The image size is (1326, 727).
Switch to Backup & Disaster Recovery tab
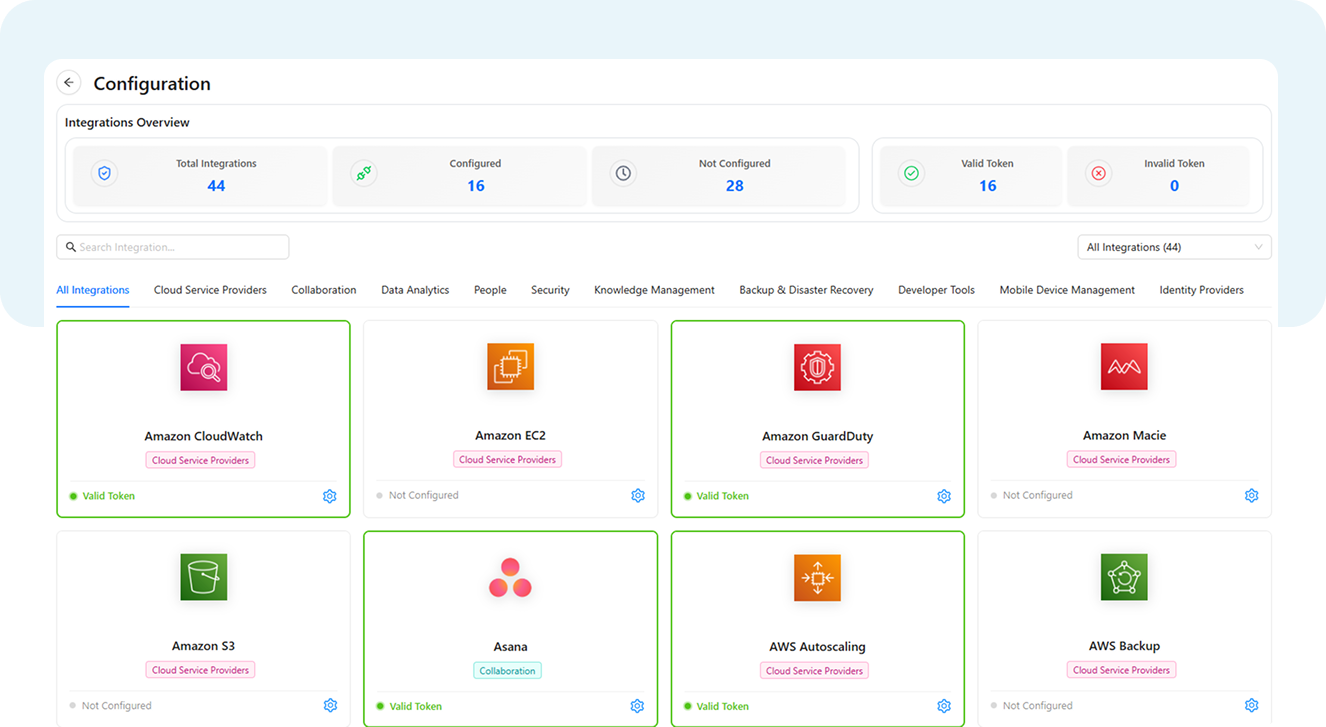coord(806,290)
